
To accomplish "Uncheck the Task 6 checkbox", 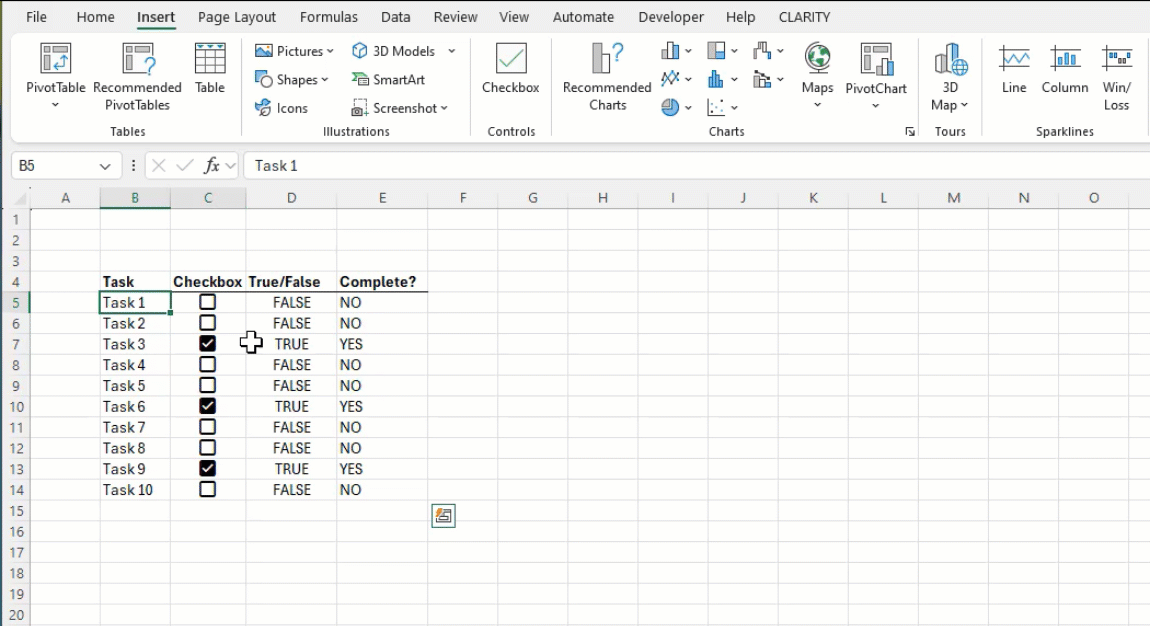I will pos(207,406).
